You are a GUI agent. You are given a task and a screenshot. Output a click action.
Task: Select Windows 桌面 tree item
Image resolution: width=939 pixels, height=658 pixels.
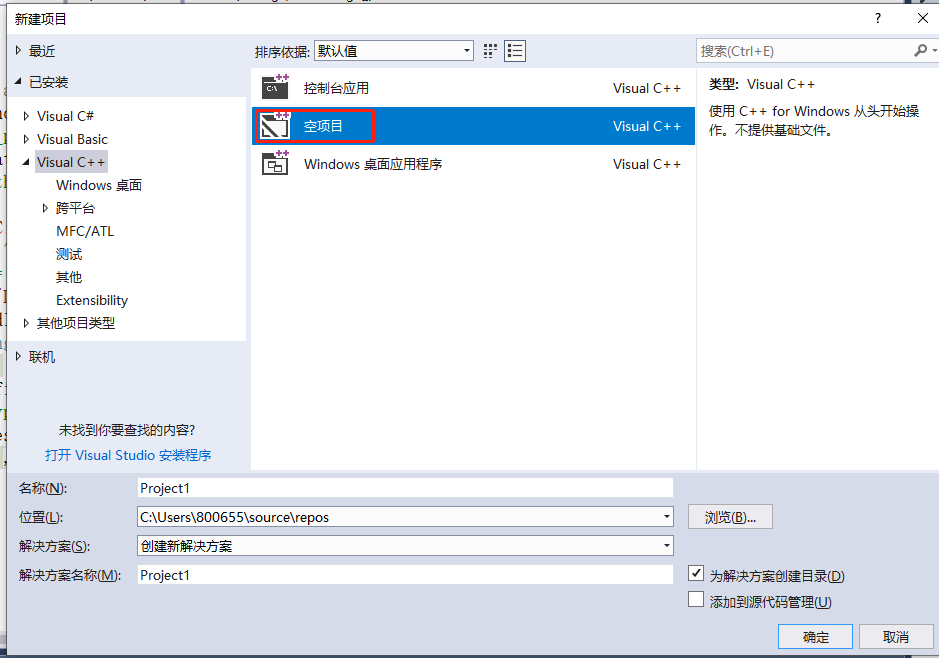click(x=99, y=185)
